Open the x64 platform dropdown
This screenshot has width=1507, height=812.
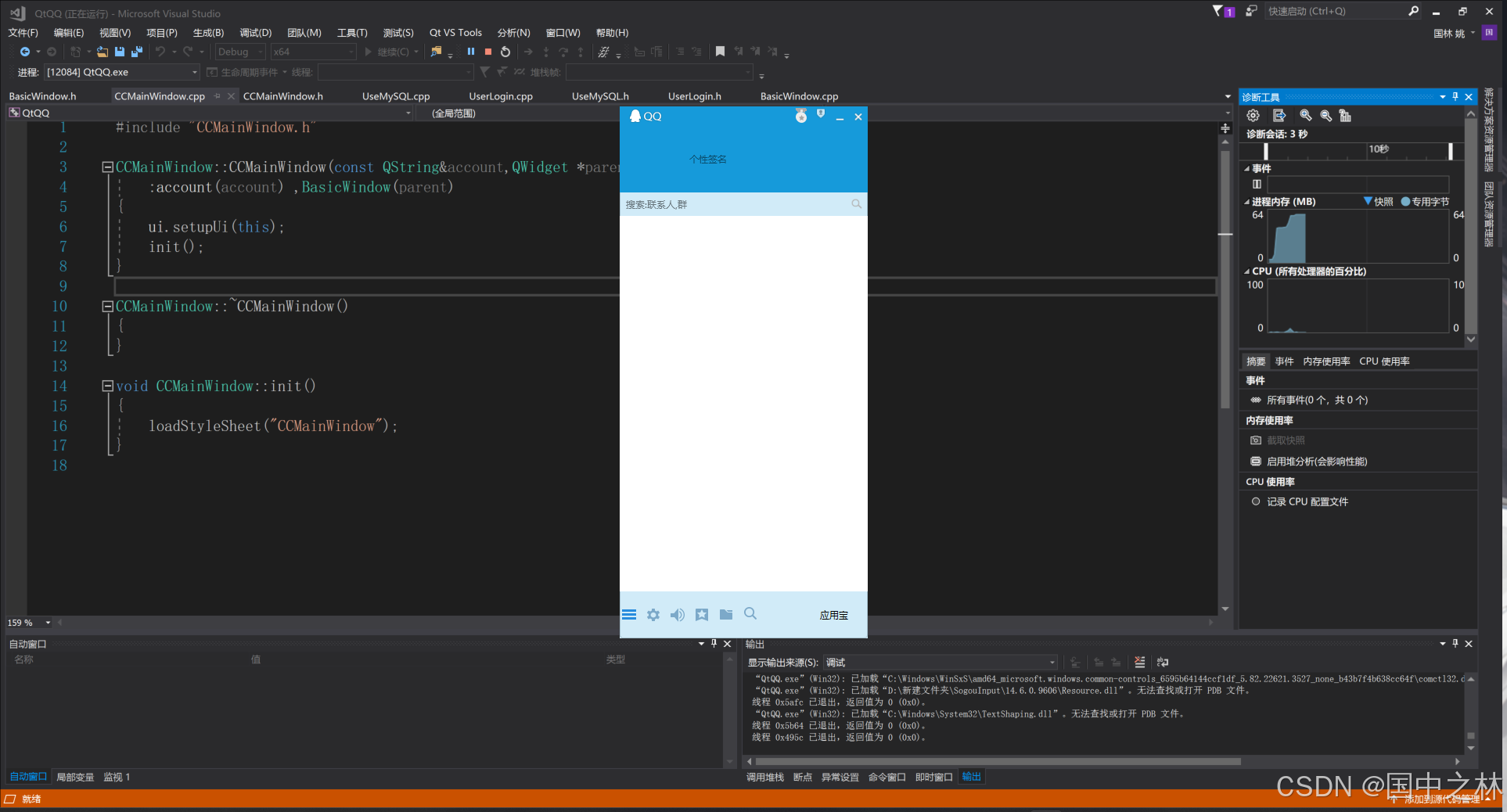(x=313, y=52)
